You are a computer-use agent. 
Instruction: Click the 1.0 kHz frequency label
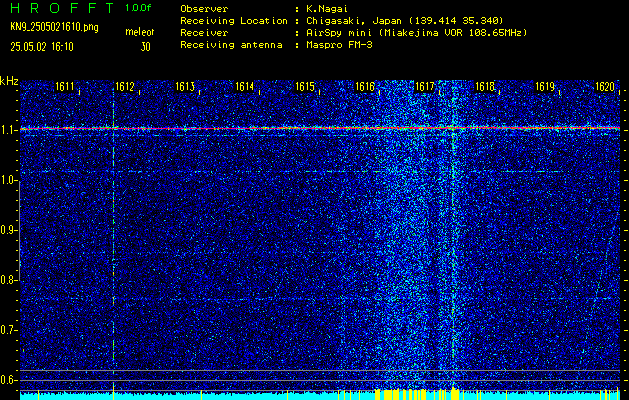(8, 181)
